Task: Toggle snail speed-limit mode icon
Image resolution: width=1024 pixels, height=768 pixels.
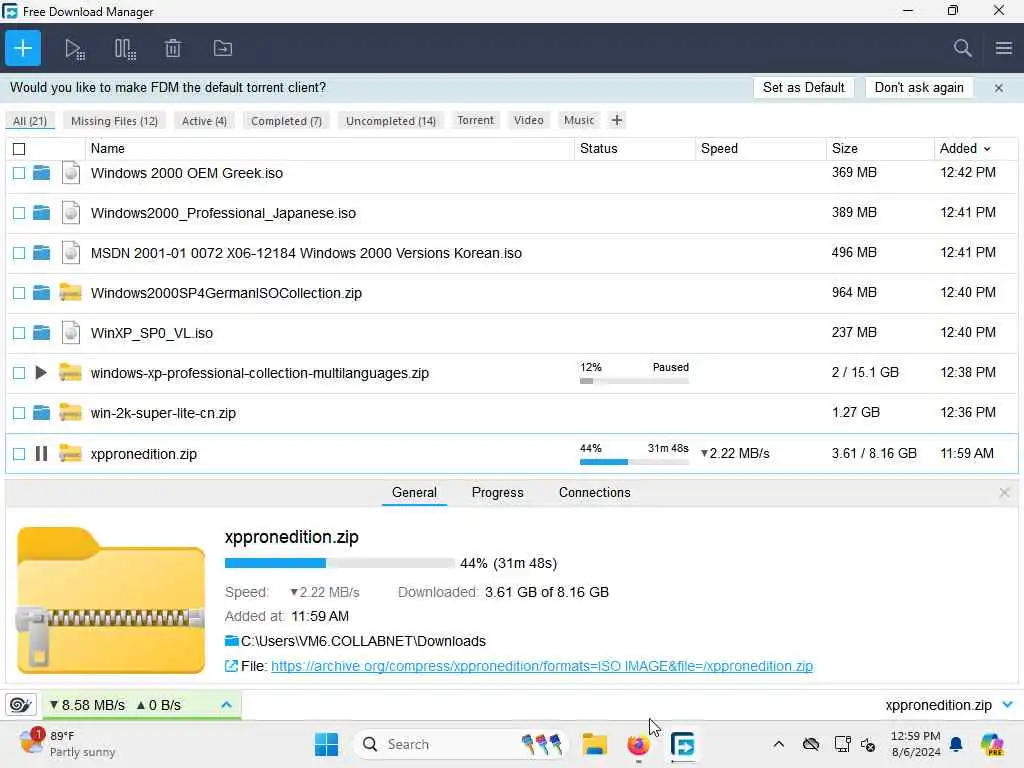Action: (x=20, y=705)
